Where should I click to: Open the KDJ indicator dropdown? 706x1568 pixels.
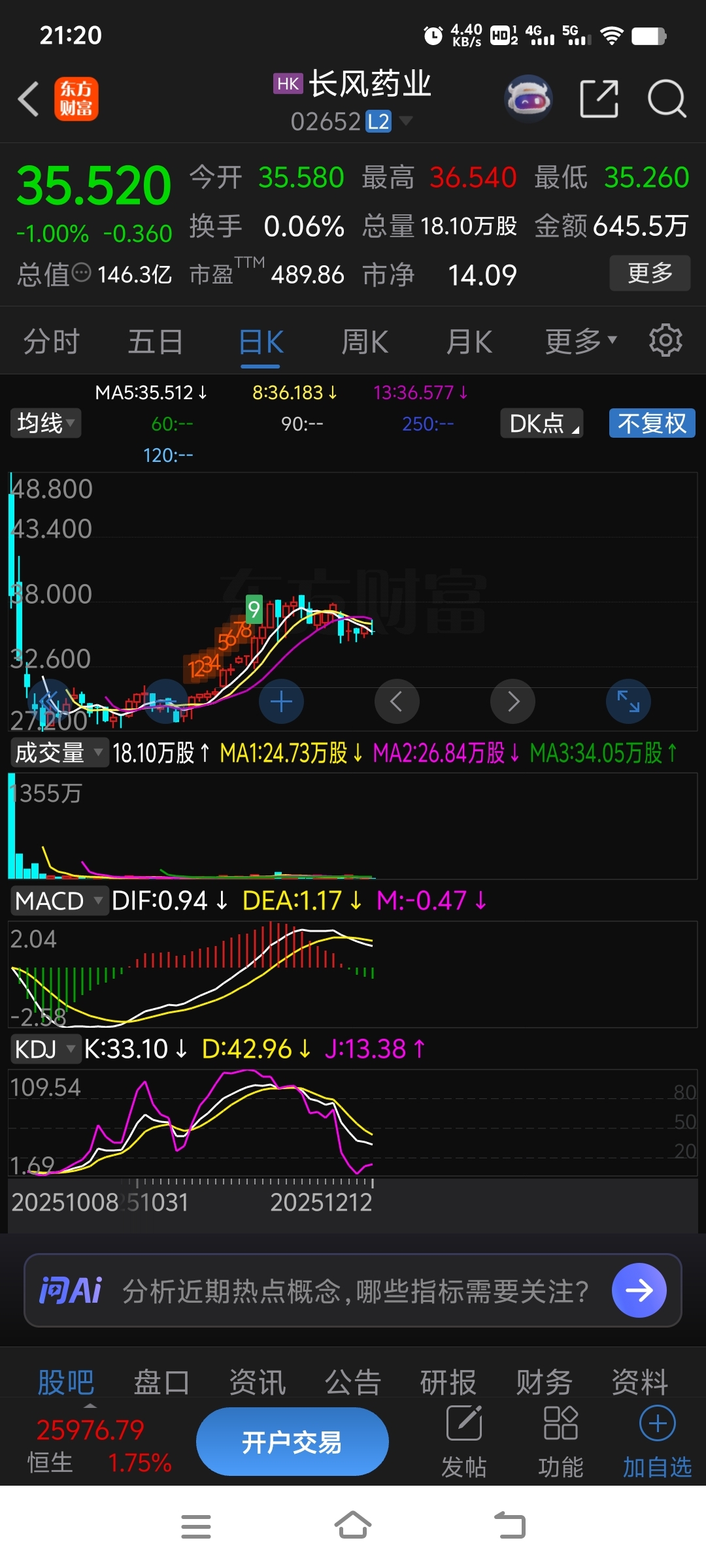[x=45, y=1049]
